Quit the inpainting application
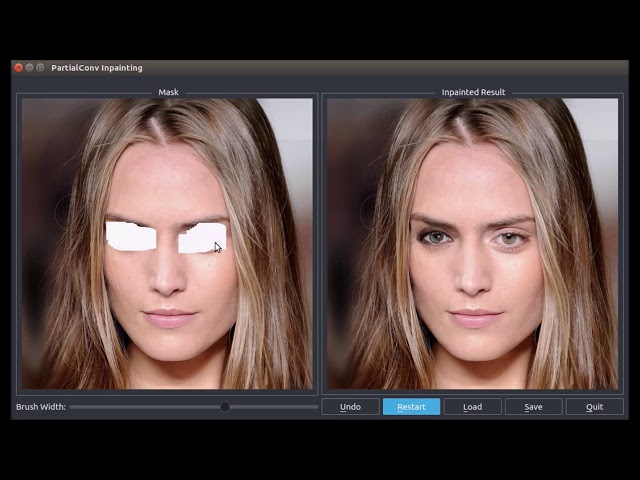640x480 pixels. 594,407
